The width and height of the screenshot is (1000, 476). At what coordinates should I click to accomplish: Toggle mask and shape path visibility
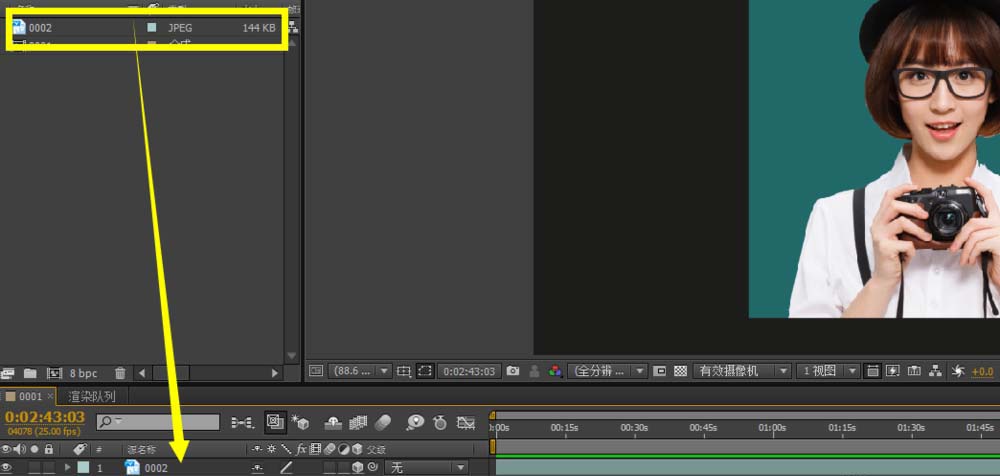coord(425,371)
